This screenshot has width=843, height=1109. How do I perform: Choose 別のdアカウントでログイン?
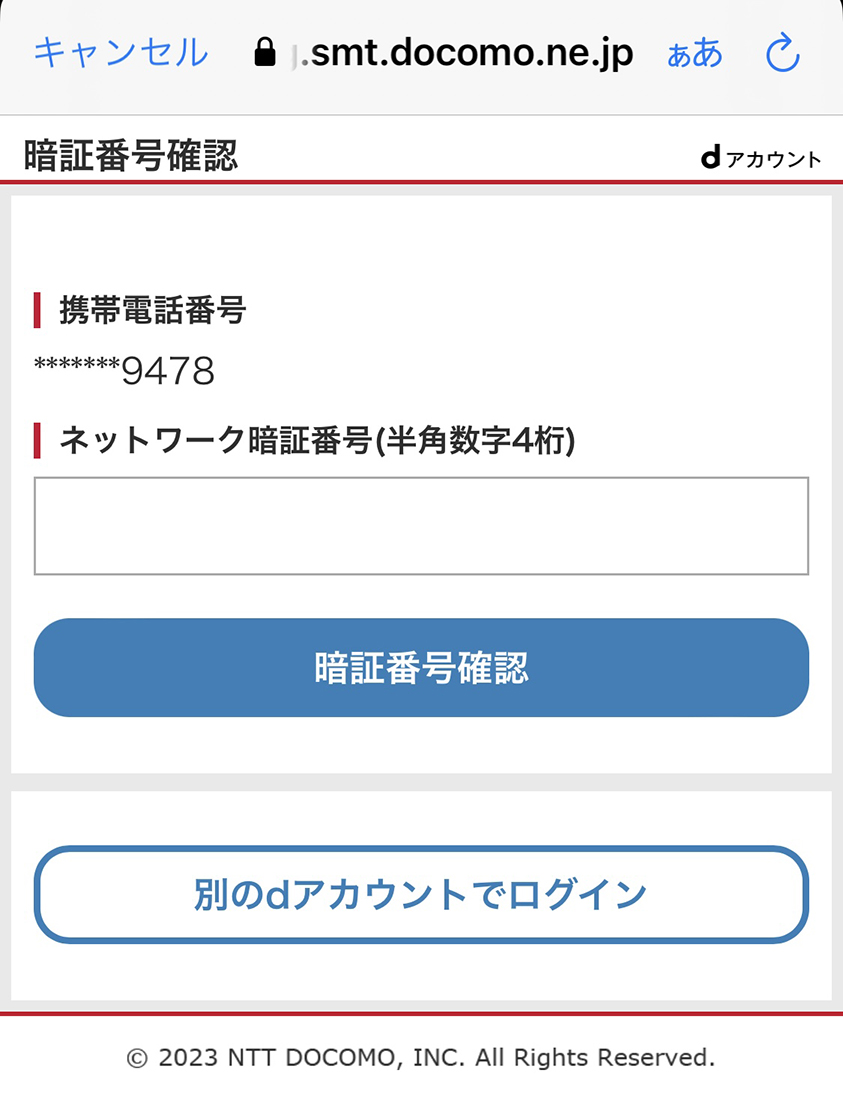(422, 895)
